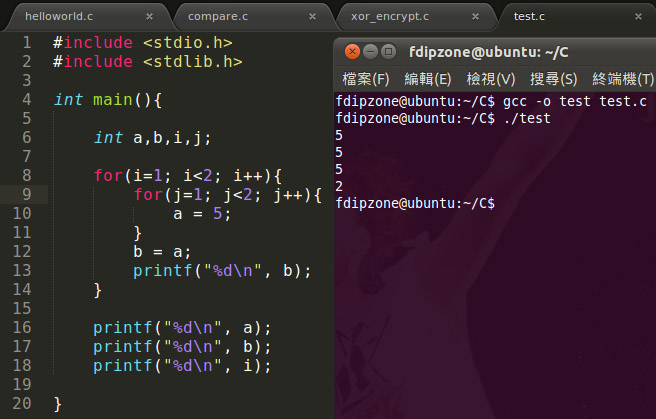Screen dimensions: 656x419
Task: Open the 編輯(E) menu in the terminal
Action: coord(428,79)
